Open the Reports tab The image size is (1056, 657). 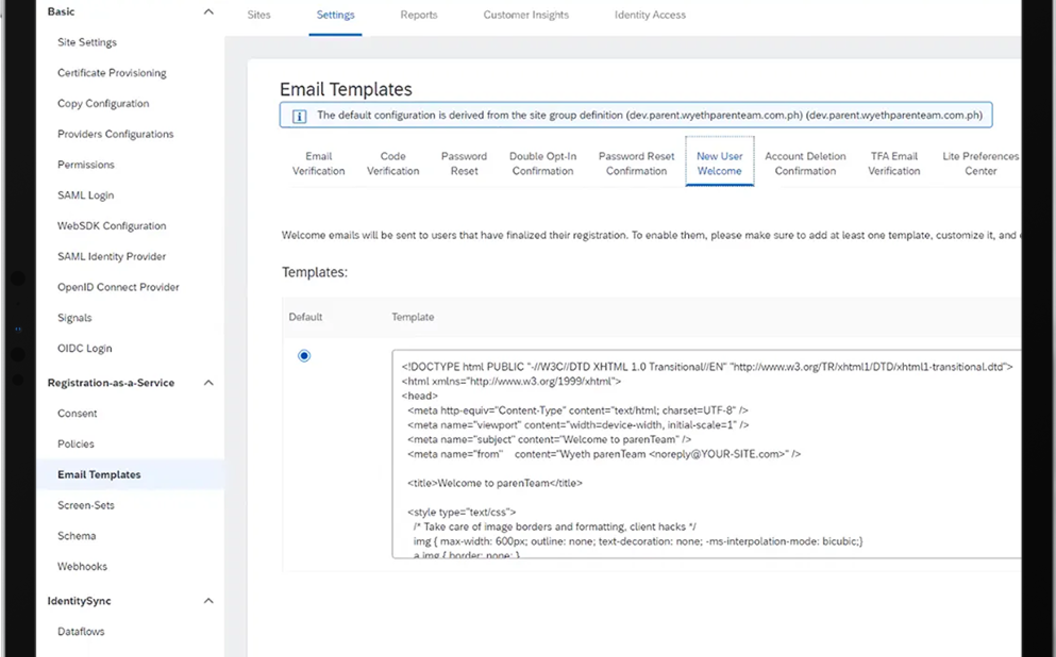coord(419,15)
